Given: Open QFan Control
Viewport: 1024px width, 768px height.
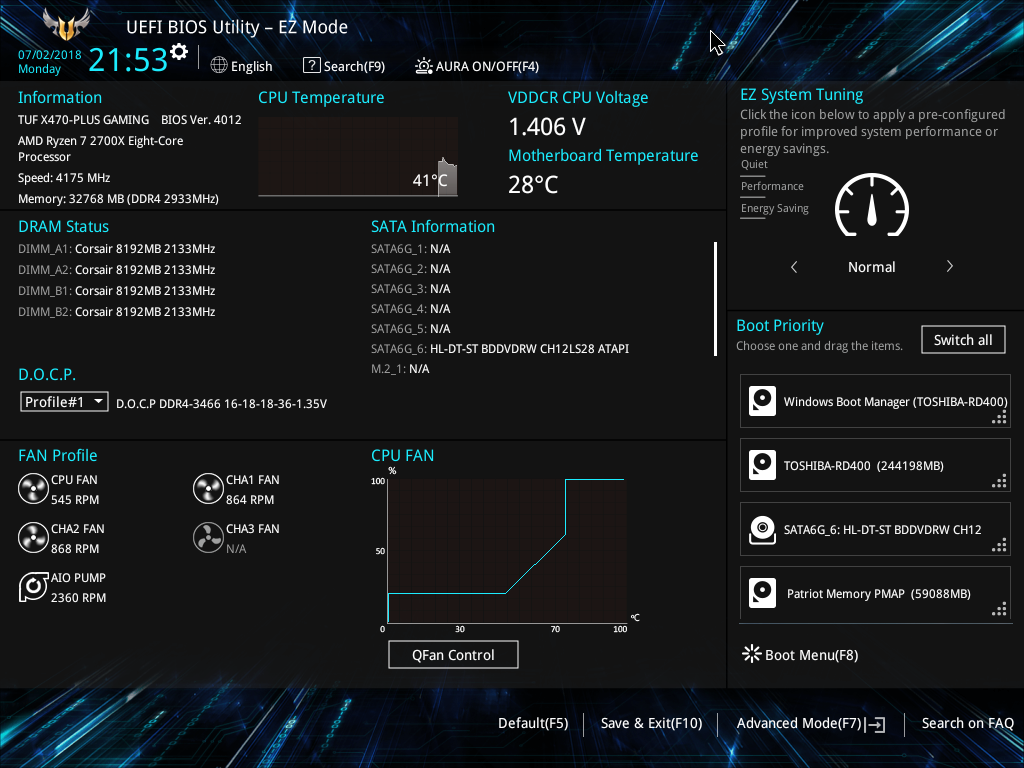Looking at the screenshot, I should (x=453, y=654).
